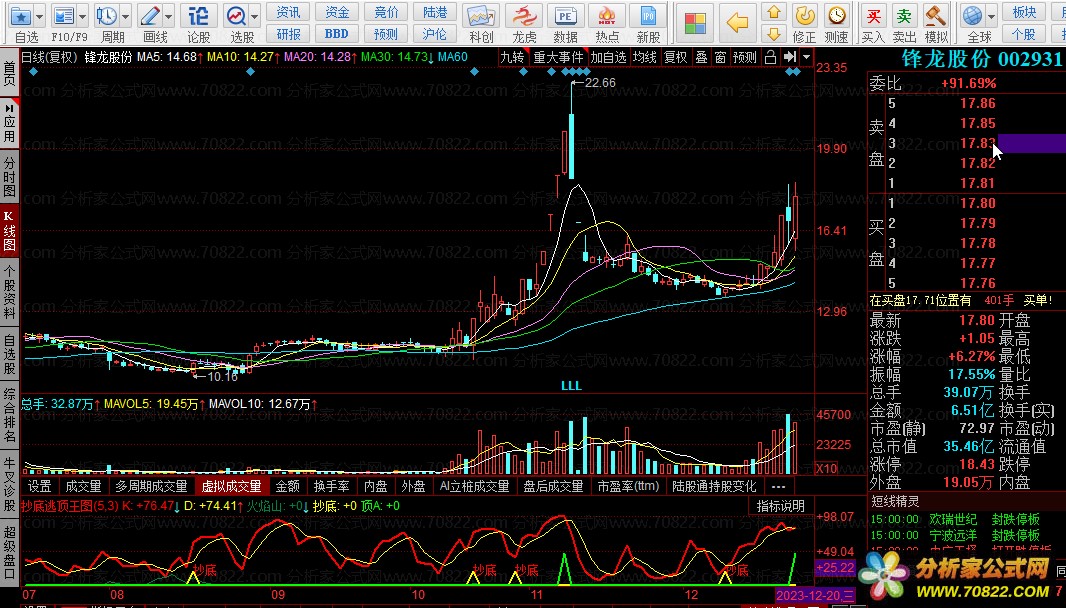The image size is (1066, 608).
Task: Click the jump-to-end arrow icon above chart
Action: click(x=789, y=57)
